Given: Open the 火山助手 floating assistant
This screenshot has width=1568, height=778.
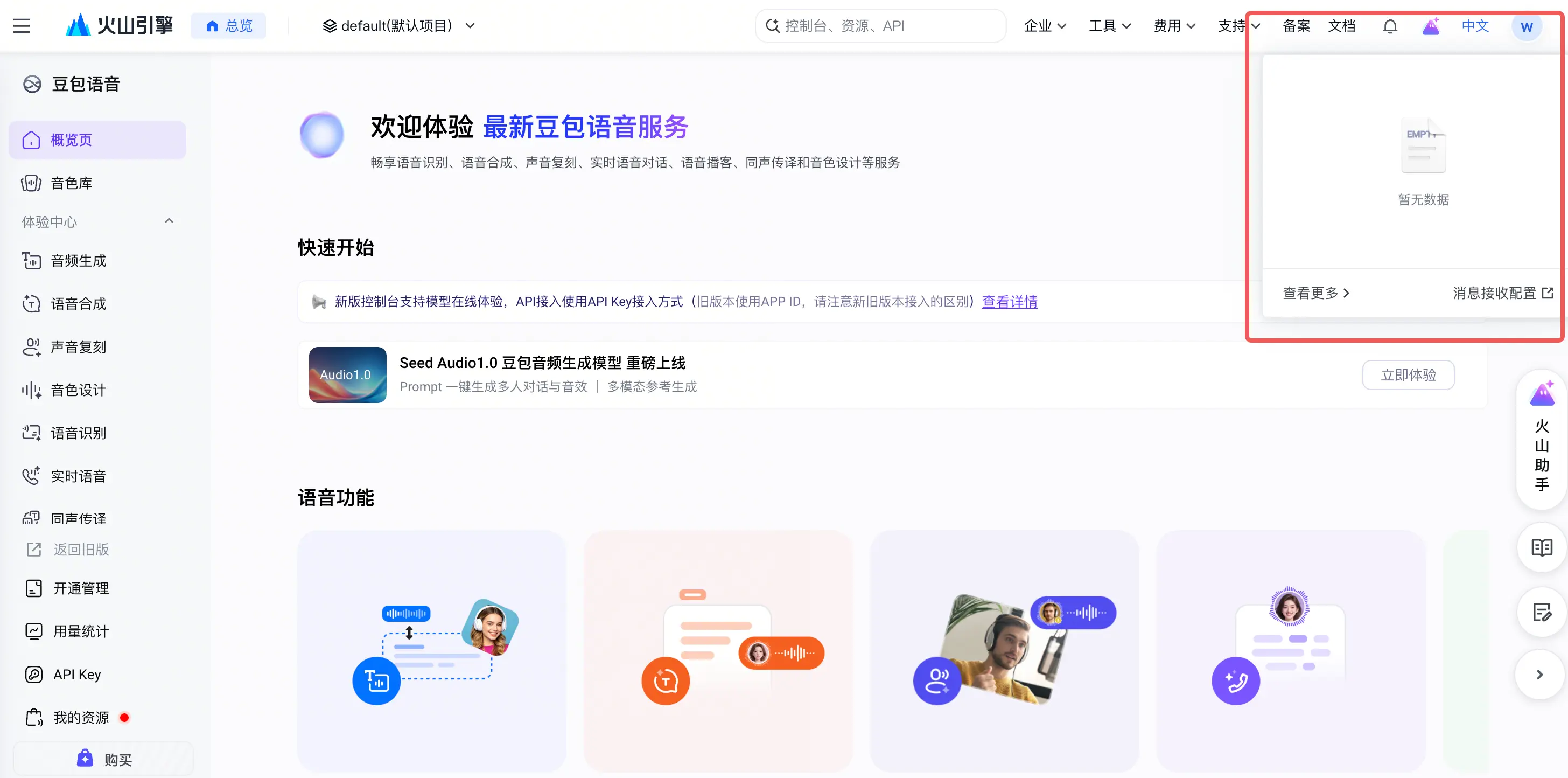Looking at the screenshot, I should pyautogui.click(x=1541, y=439).
